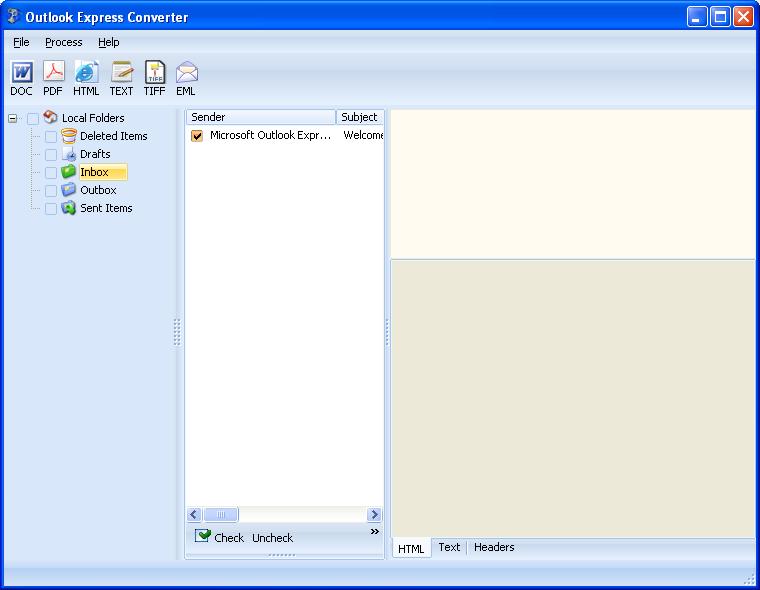Click the right arrow of the horizontal scrollbar
760x590 pixels.
click(374, 514)
